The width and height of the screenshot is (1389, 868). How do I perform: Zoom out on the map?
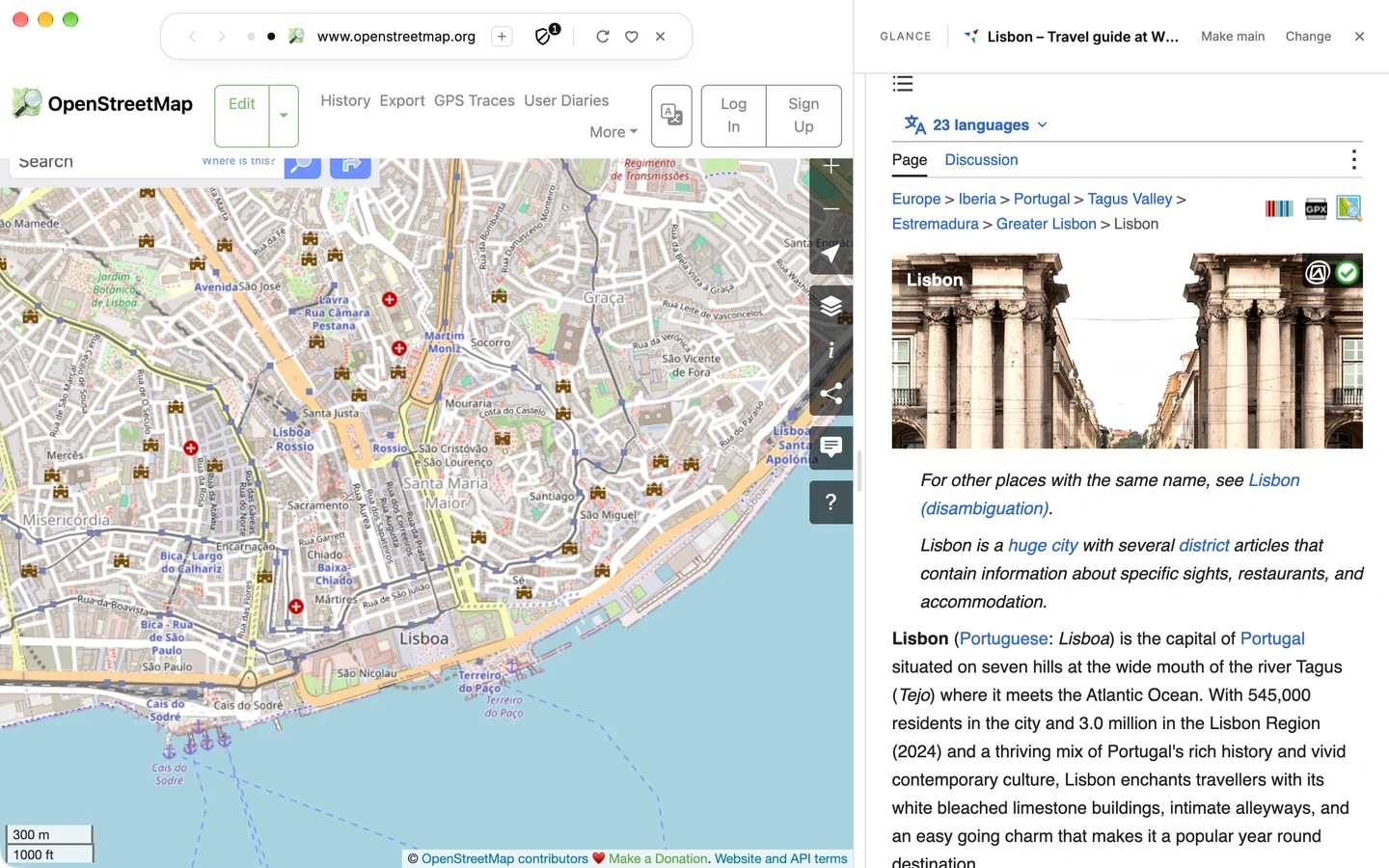pyautogui.click(x=831, y=209)
